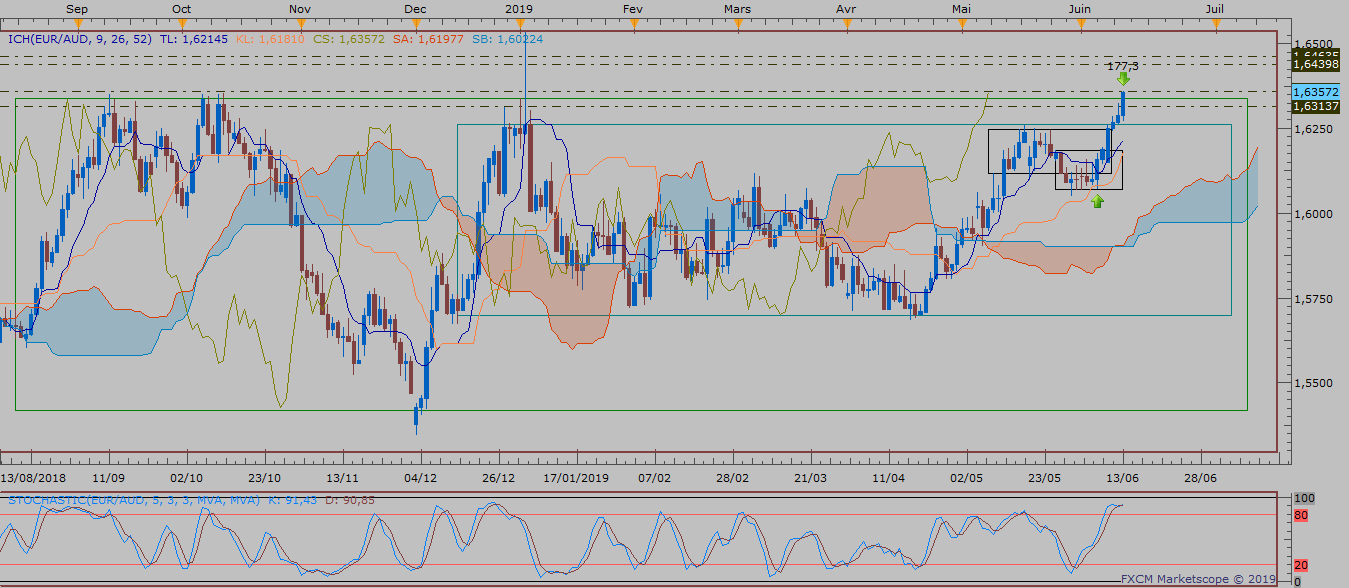Screen dimensions: 1349x588
Task: Click the 21/03 date label
Action: click(x=811, y=478)
